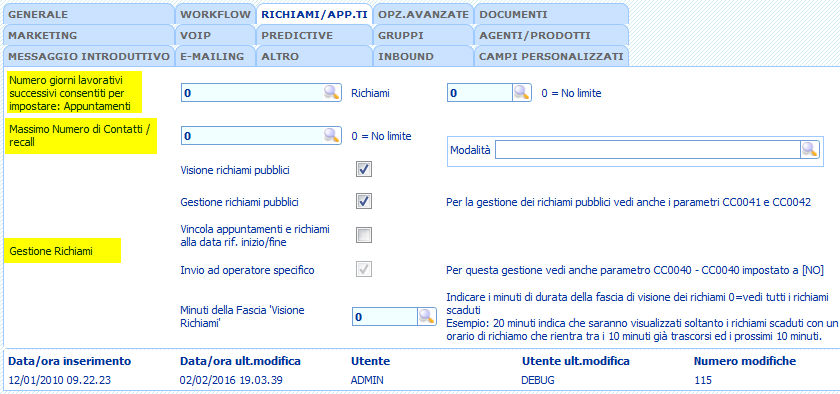This screenshot has height=394, width=840.
Task: Open lookup icon for Minuti della Fascia field
Action: (427, 317)
